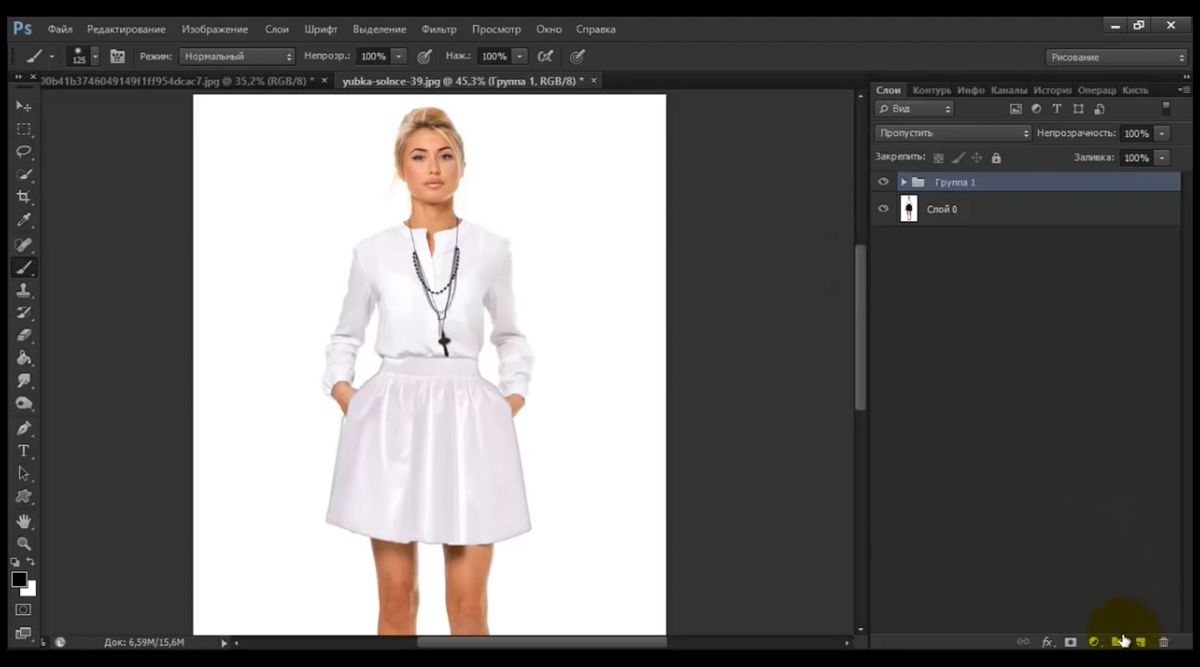Viewport: 1200px width, 667px height.
Task: Switch to the История panel tab
Action: click(1052, 90)
